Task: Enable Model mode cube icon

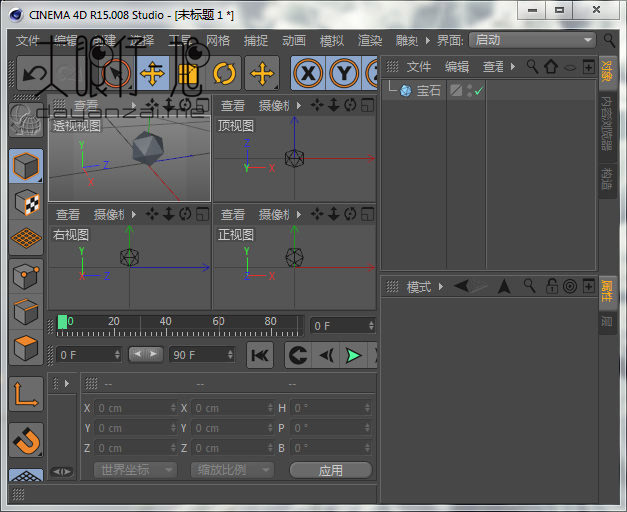Action: click(26, 166)
